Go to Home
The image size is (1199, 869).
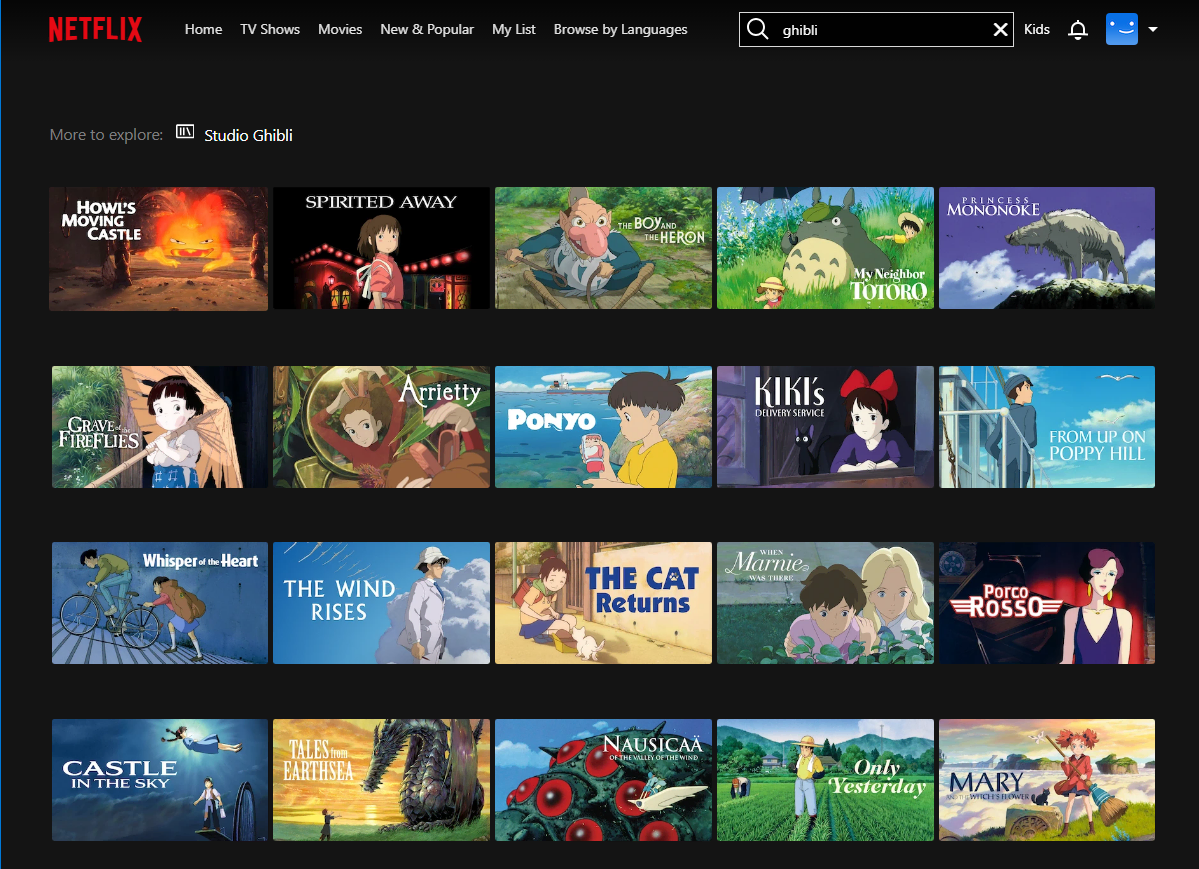coord(203,29)
